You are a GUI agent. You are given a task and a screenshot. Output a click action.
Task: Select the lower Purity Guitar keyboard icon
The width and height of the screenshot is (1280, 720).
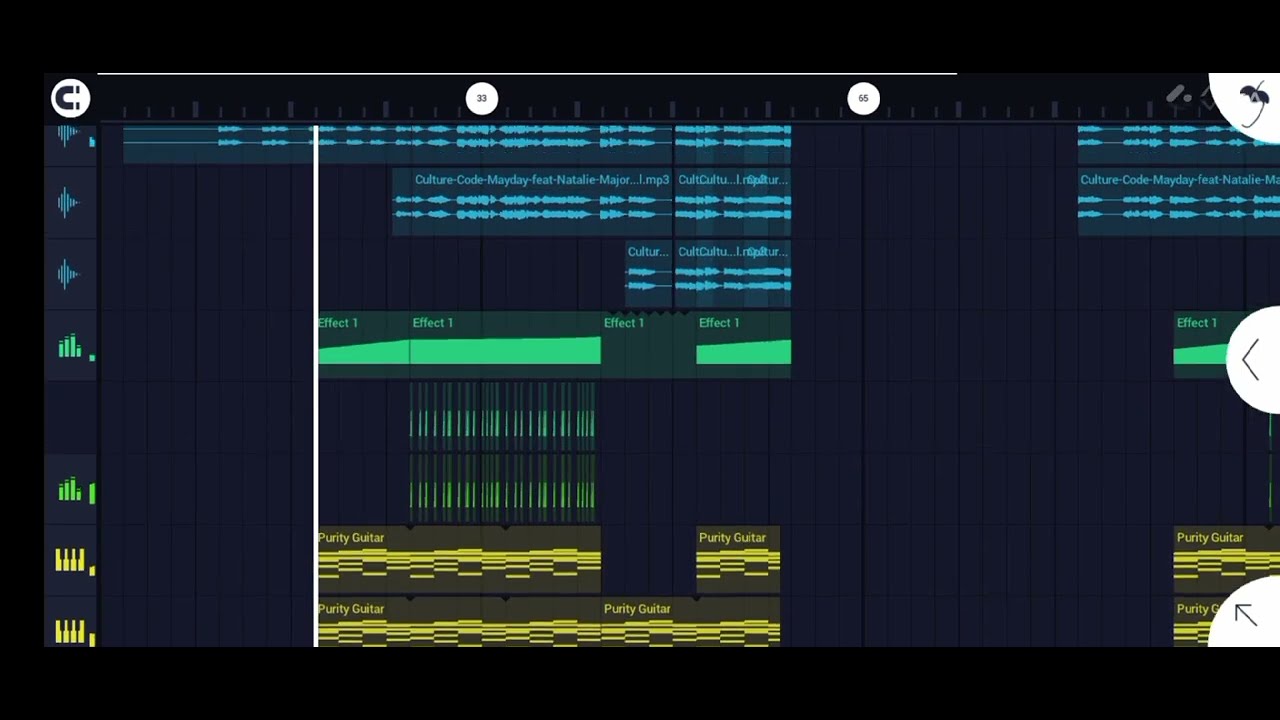click(70, 631)
